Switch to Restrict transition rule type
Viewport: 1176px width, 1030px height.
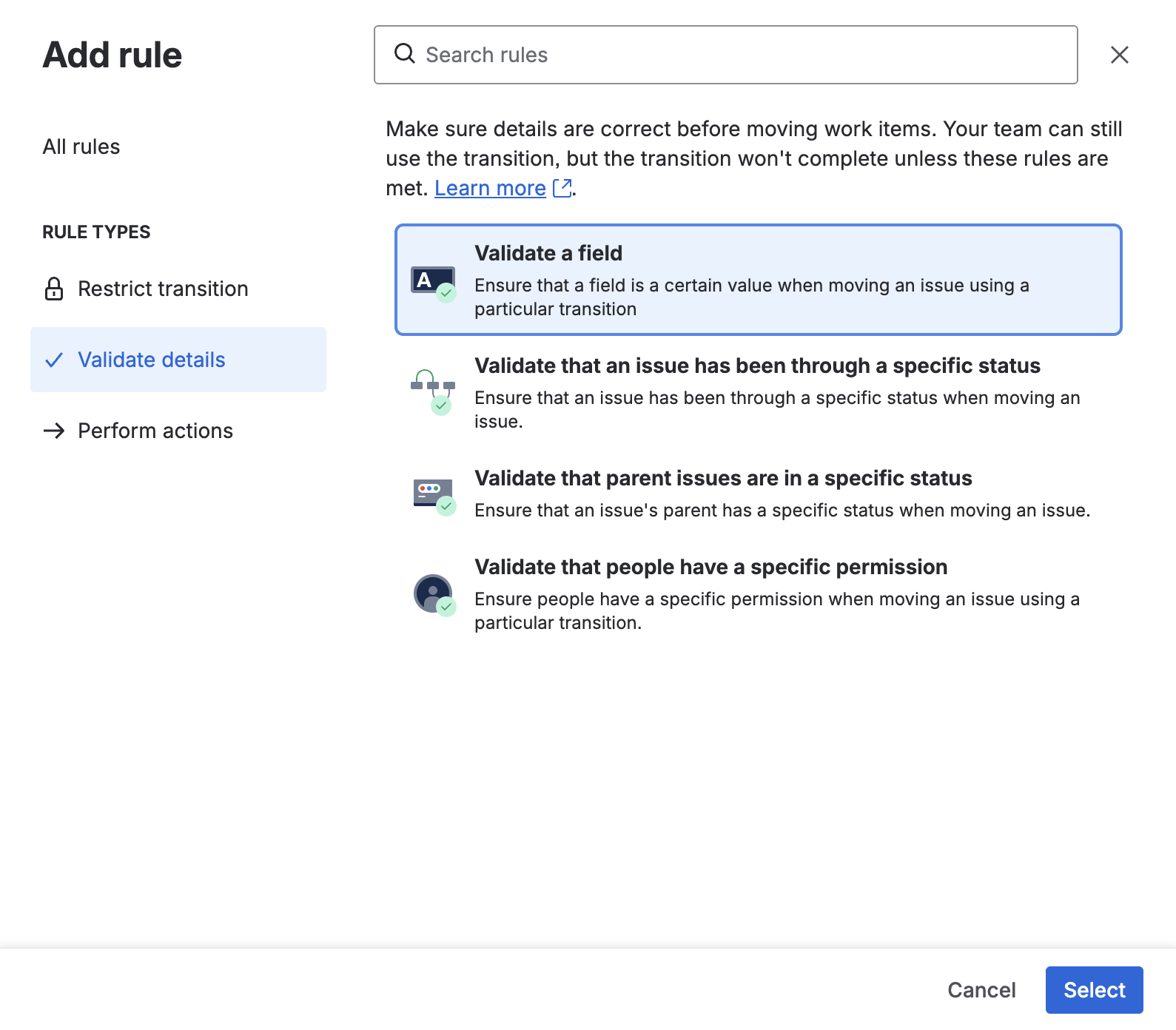point(163,289)
